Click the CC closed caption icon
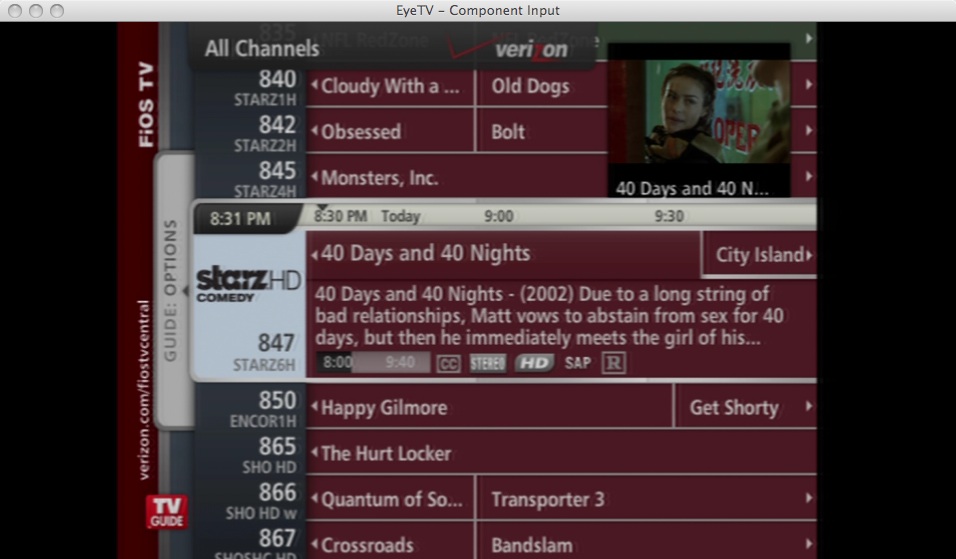Screen dimensions: 956x559 point(449,364)
